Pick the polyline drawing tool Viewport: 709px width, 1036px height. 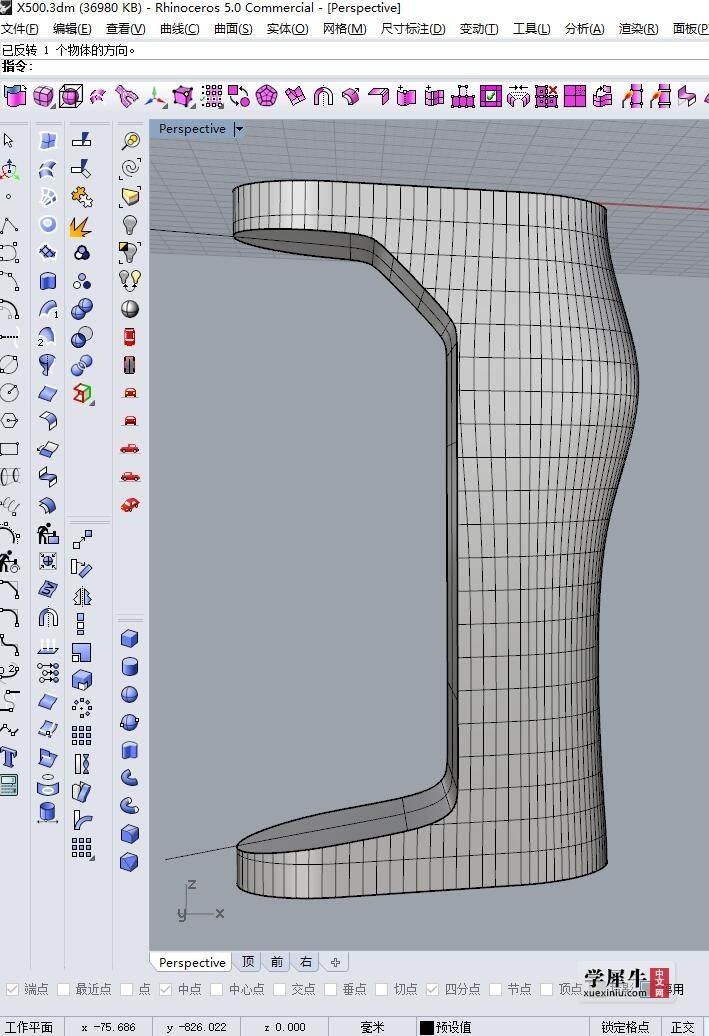(9, 225)
